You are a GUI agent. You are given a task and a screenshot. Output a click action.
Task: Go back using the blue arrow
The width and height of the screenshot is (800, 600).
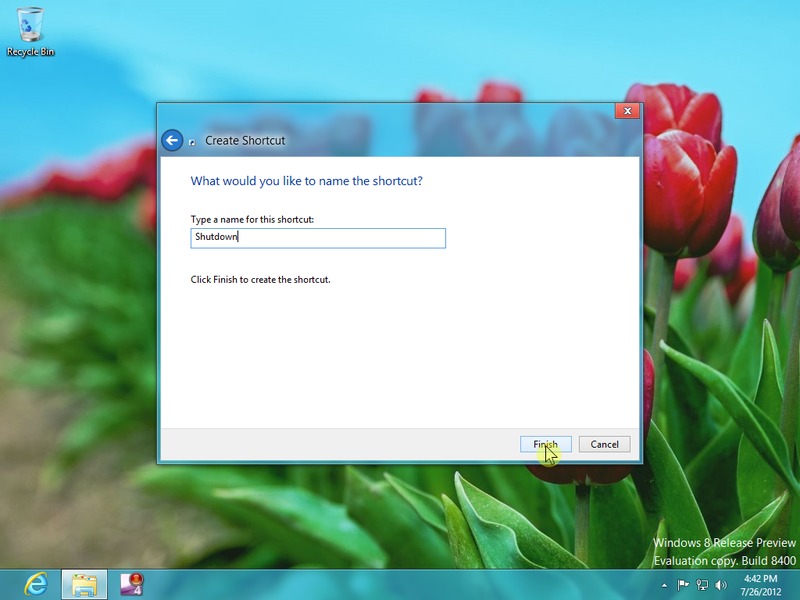point(172,141)
